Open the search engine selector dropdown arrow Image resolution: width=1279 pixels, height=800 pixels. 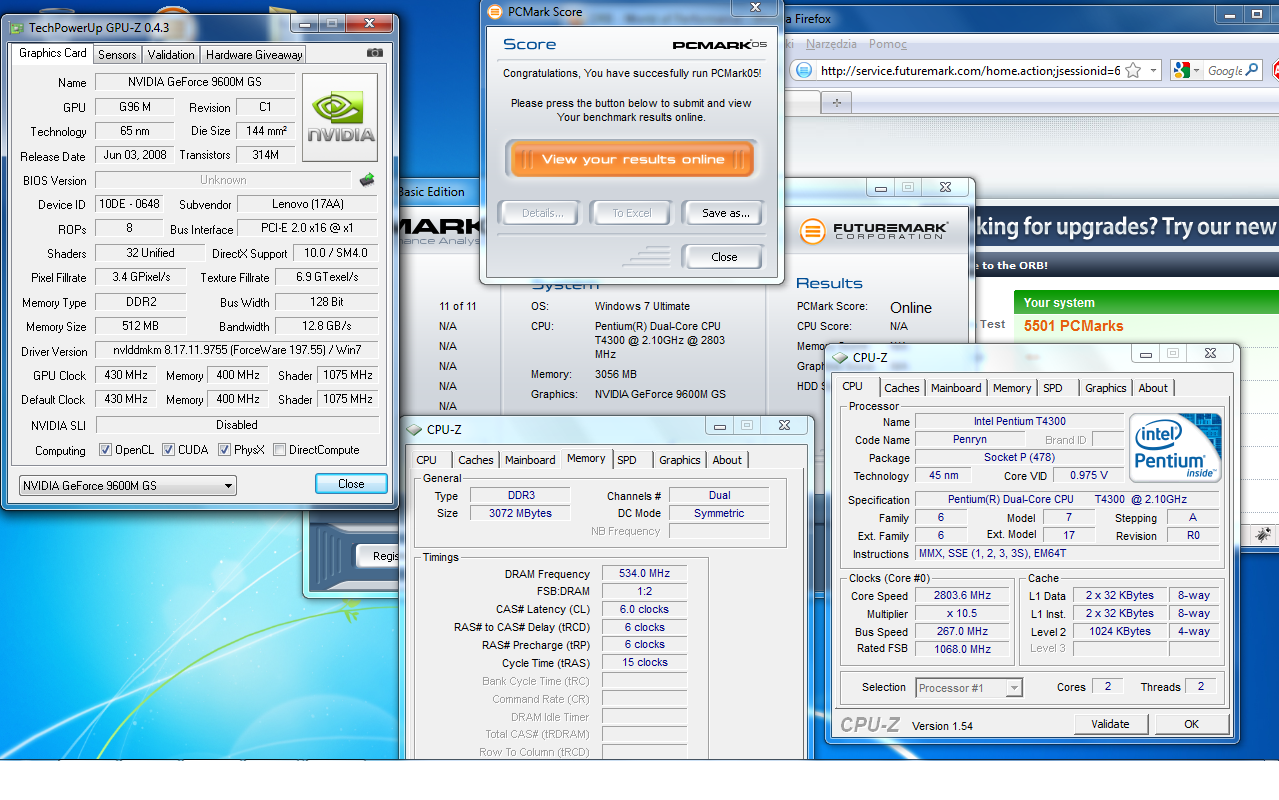click(1196, 70)
